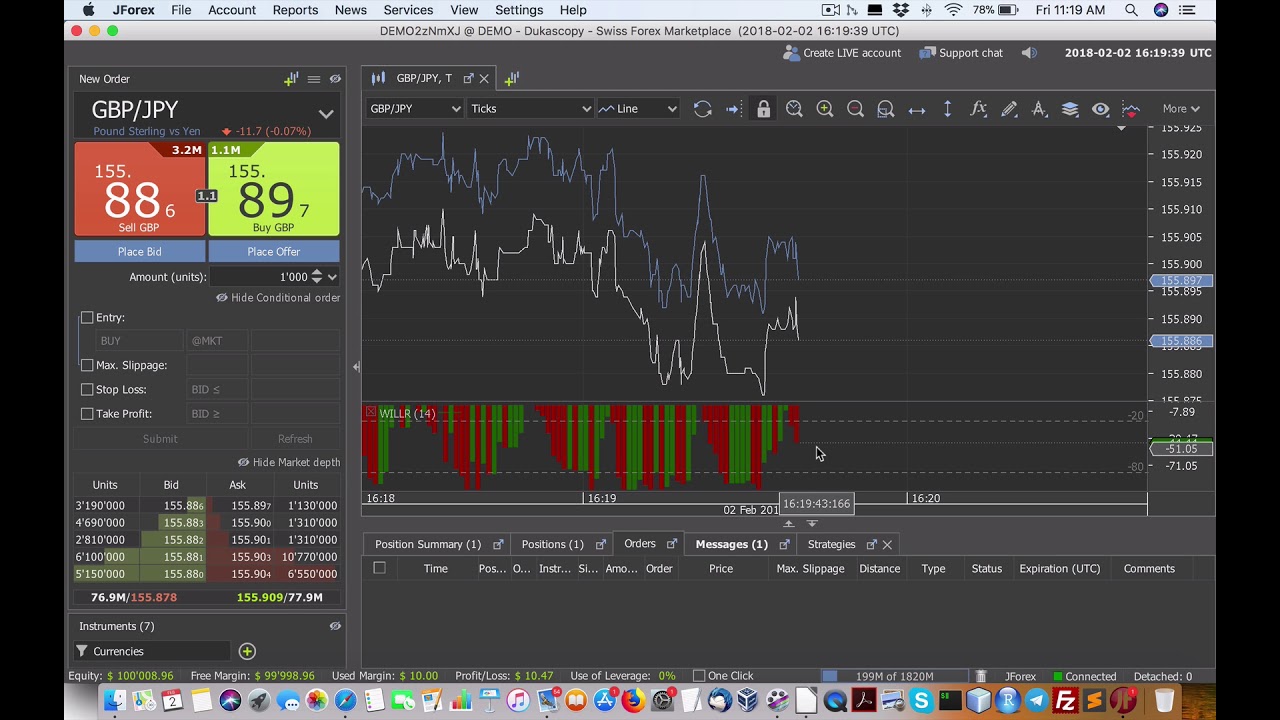Image resolution: width=1280 pixels, height=720 pixels.
Task: Collapse the Currencies filter group
Action: [x=82, y=652]
